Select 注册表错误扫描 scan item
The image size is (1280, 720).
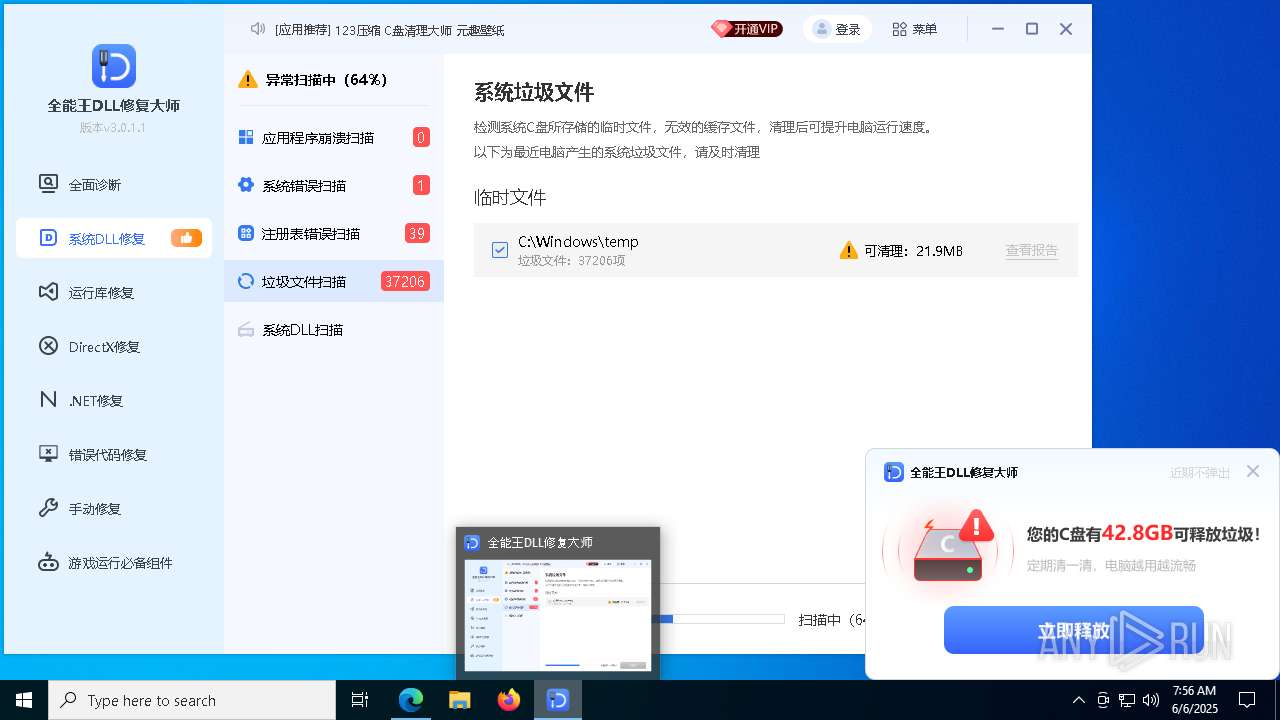334,233
